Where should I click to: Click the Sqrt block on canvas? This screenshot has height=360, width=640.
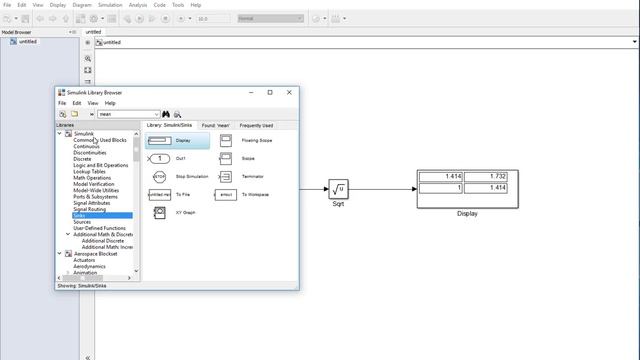[338, 189]
